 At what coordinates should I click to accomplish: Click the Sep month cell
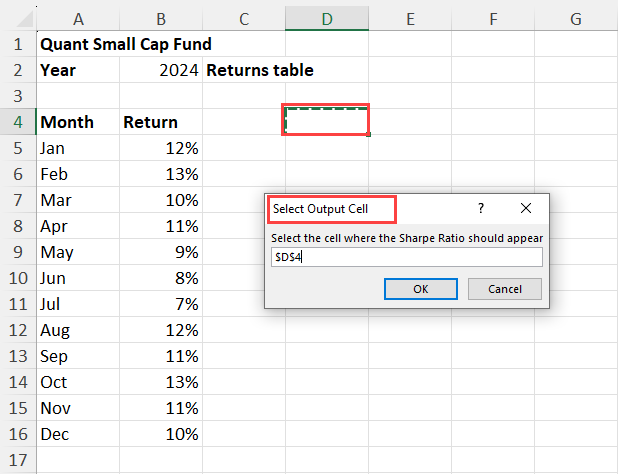[78, 356]
